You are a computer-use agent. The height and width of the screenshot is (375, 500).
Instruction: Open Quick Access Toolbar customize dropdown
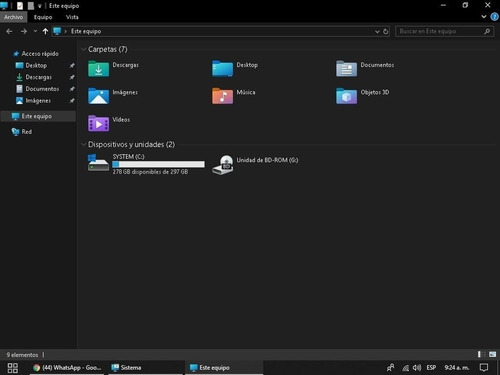[x=40, y=6]
